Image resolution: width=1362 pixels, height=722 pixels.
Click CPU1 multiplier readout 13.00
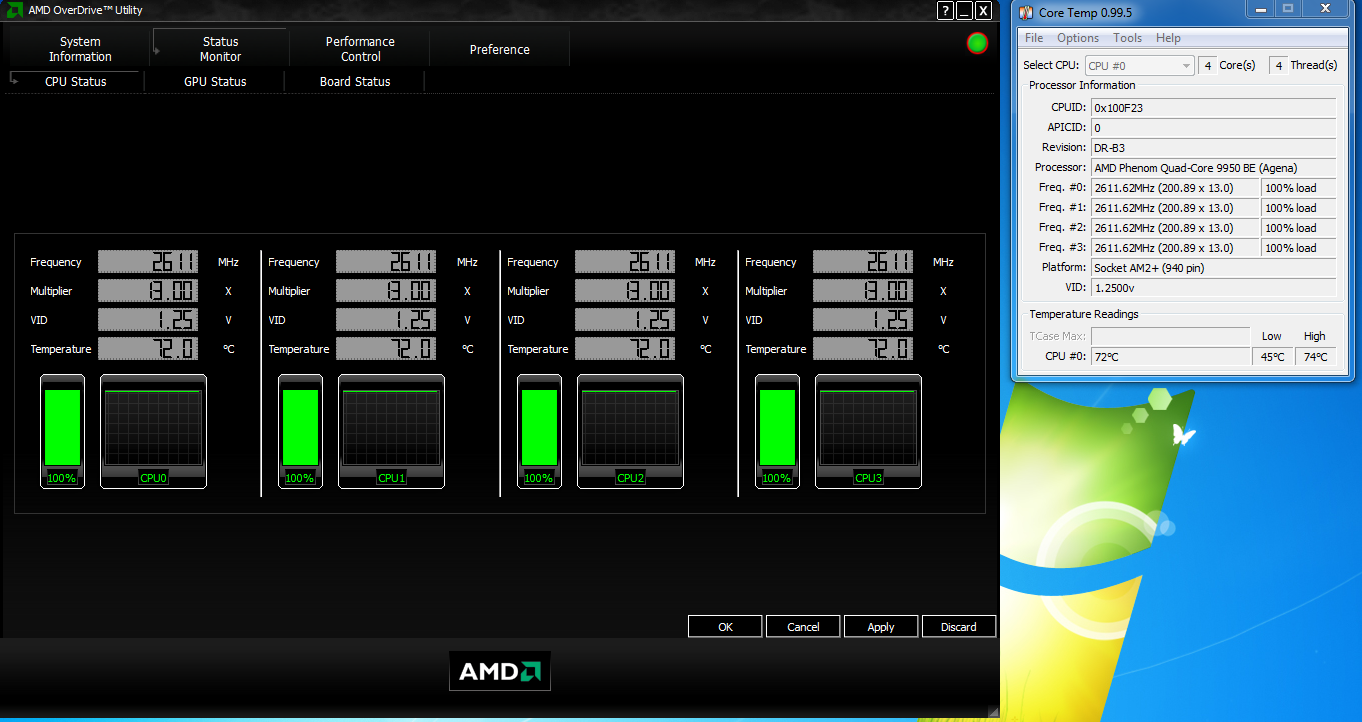386,291
